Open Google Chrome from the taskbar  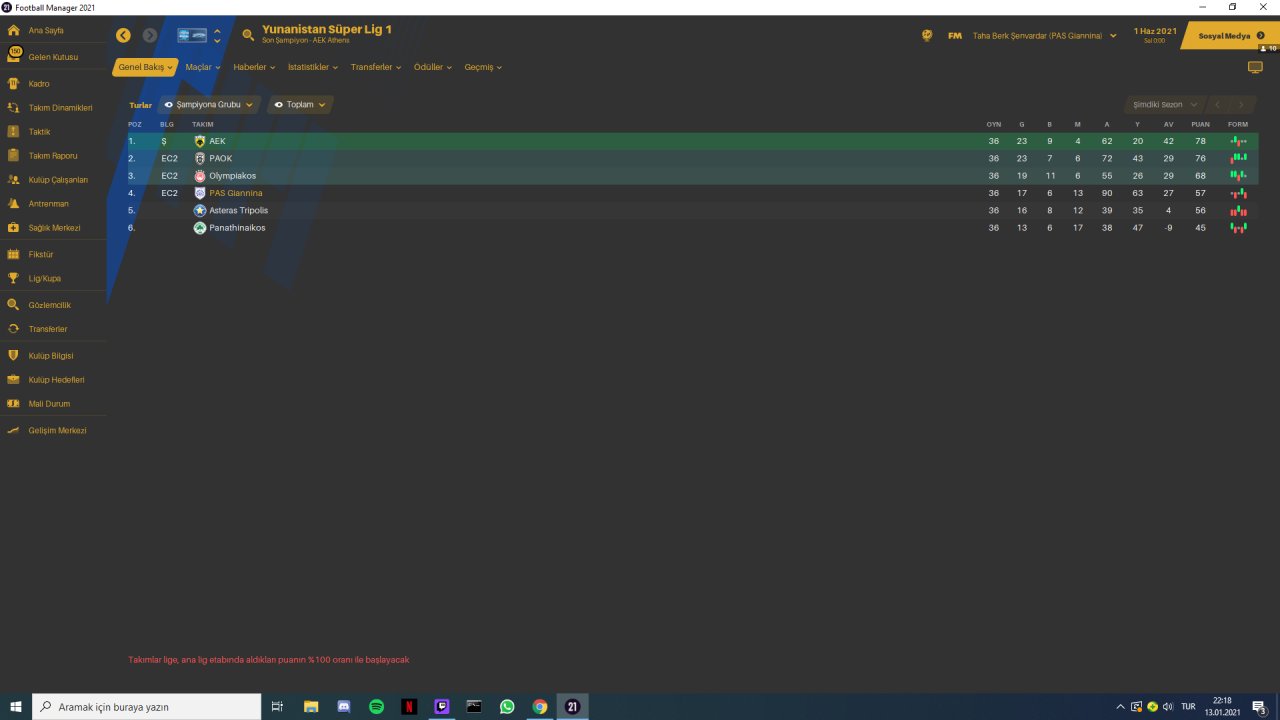540,707
